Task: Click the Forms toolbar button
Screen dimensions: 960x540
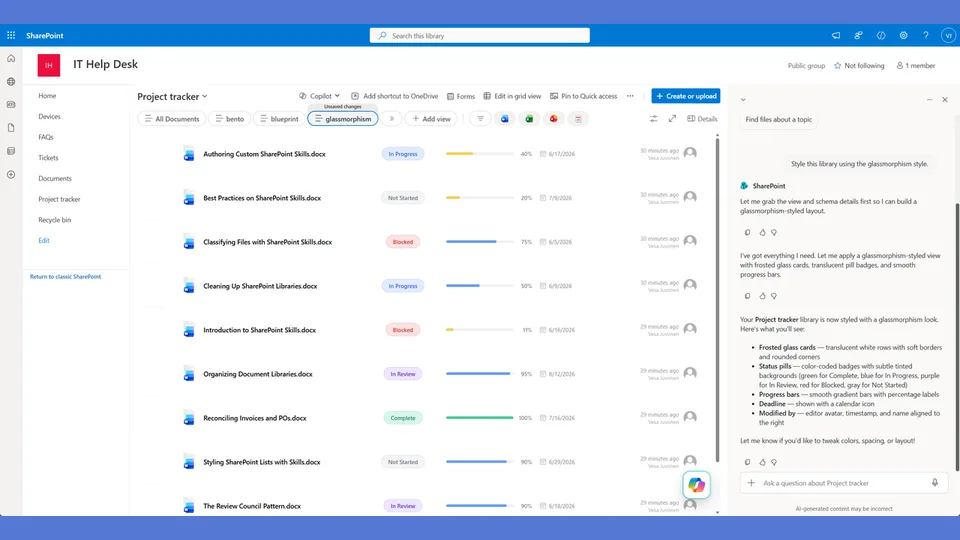Action: tap(461, 96)
